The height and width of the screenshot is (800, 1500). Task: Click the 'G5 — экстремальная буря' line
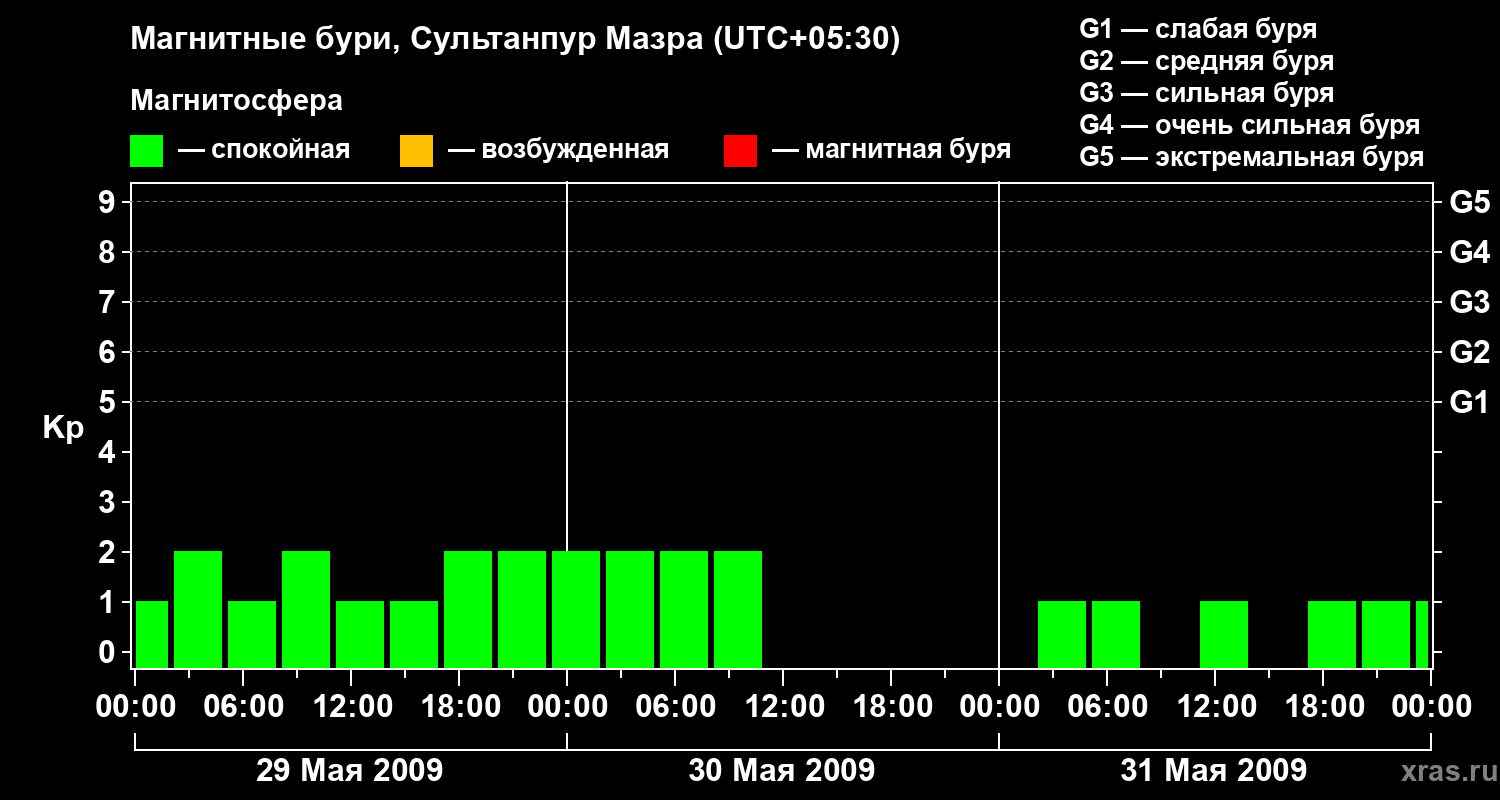(x=1251, y=158)
